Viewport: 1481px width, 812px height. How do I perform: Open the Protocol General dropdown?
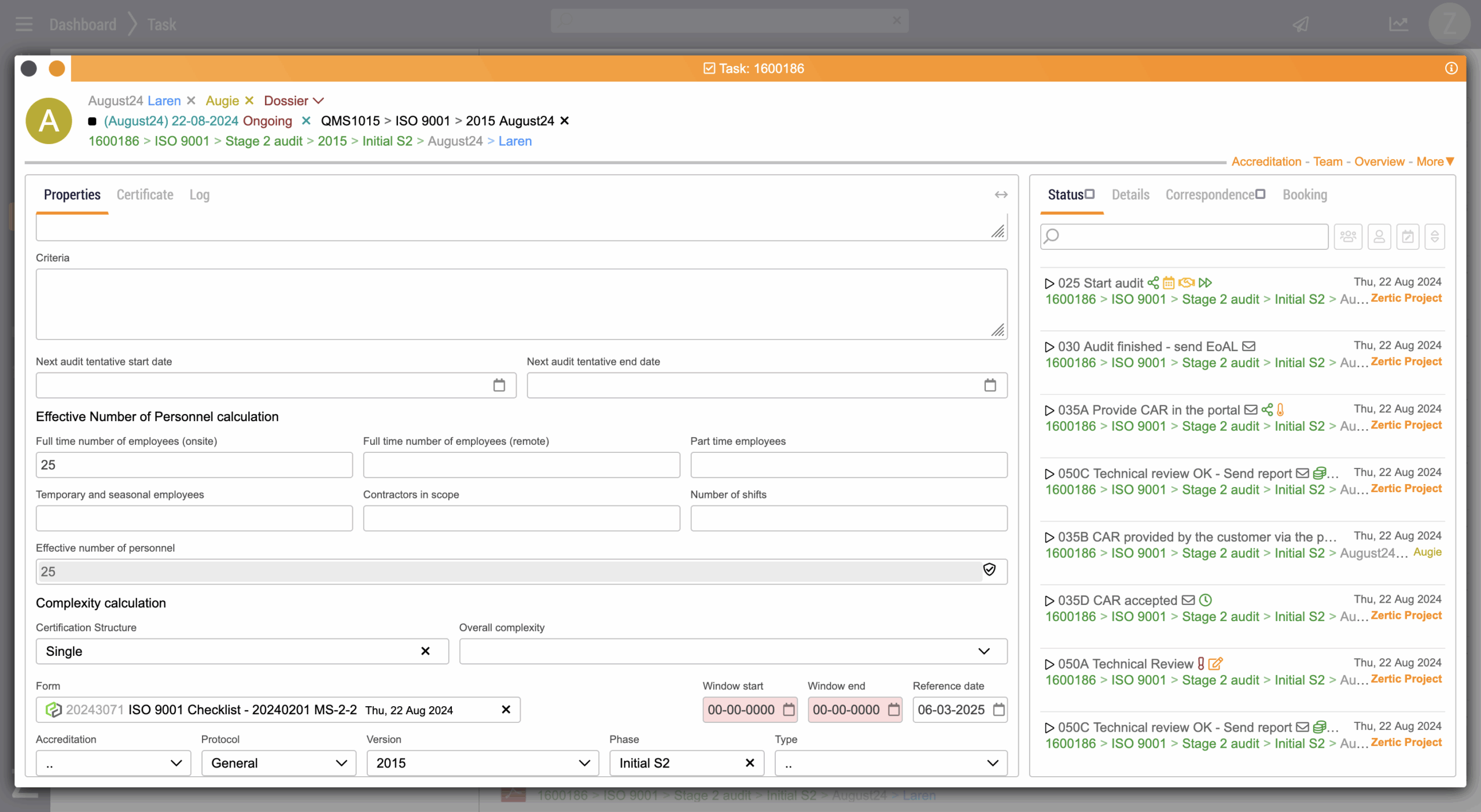click(x=341, y=763)
